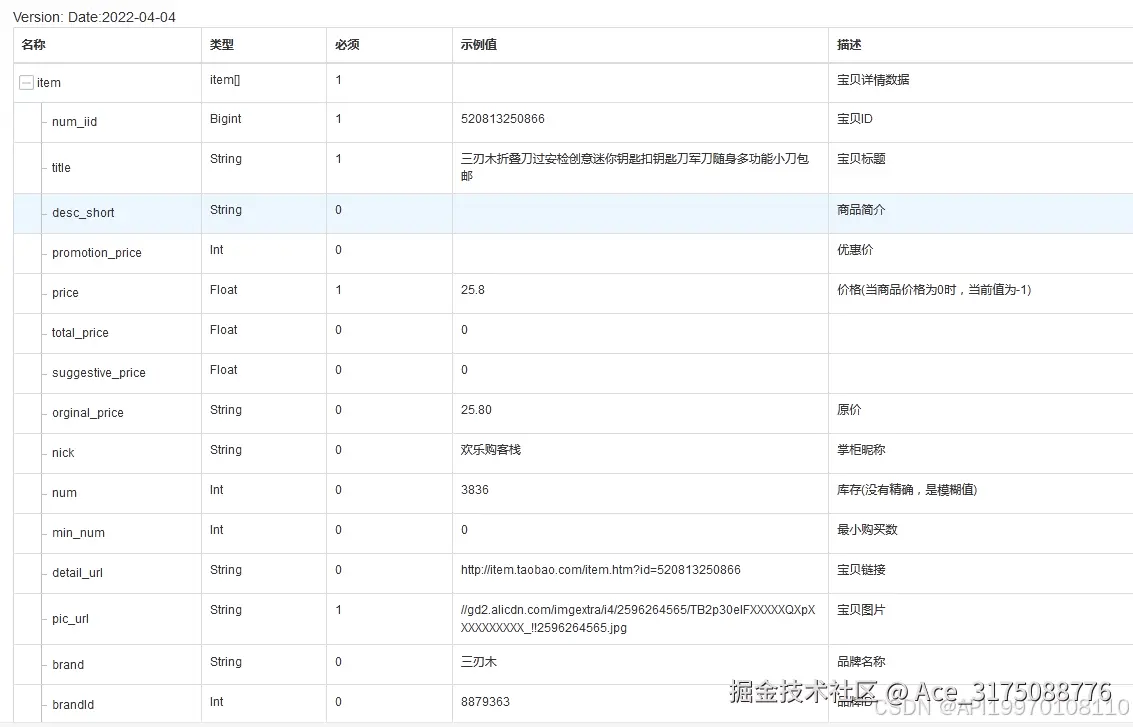Click the String type in desc_short row
The image size is (1133, 727).
[x=225, y=210]
